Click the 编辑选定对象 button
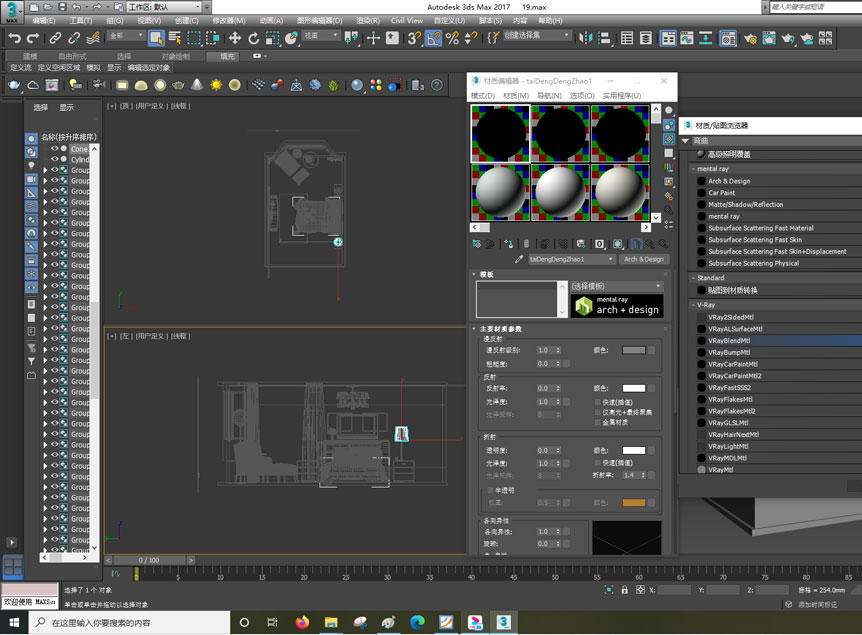The image size is (862, 635). (x=149, y=68)
